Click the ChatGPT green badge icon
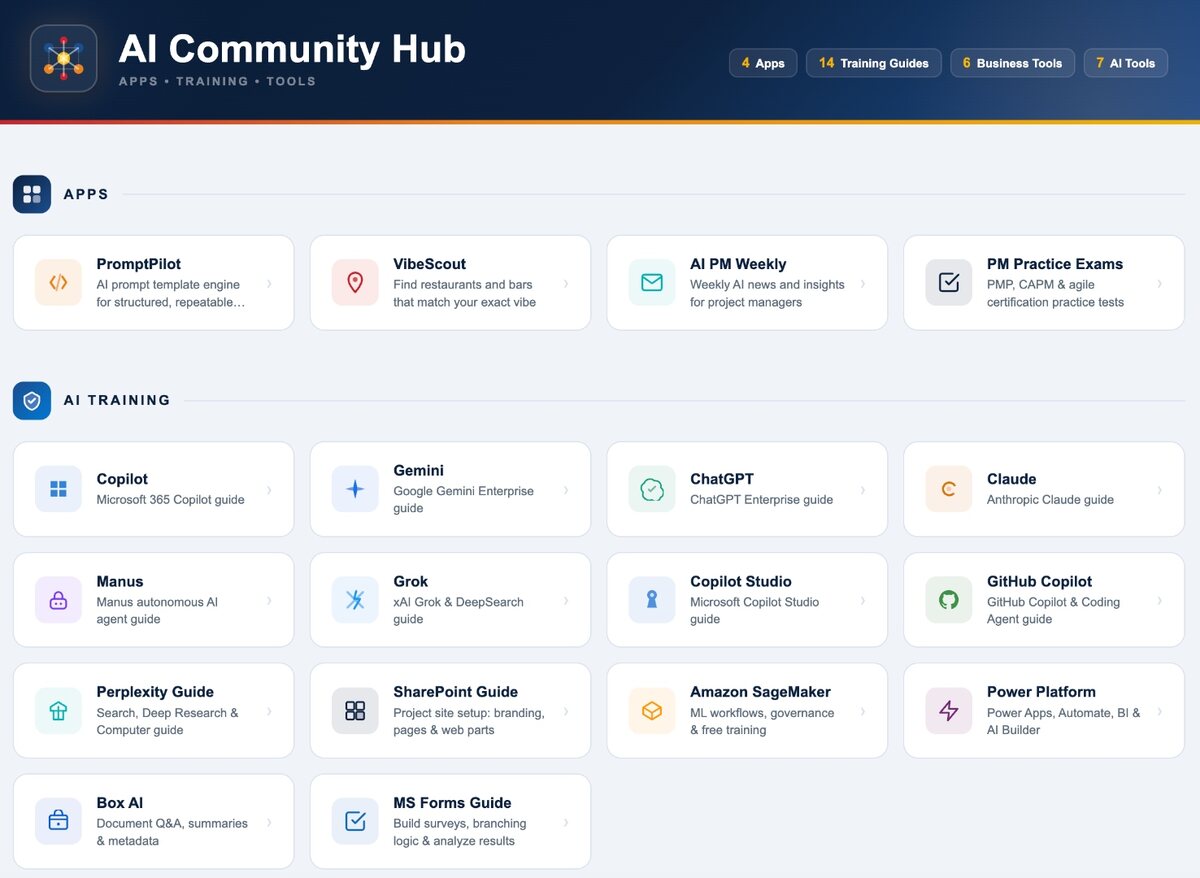 tap(652, 489)
